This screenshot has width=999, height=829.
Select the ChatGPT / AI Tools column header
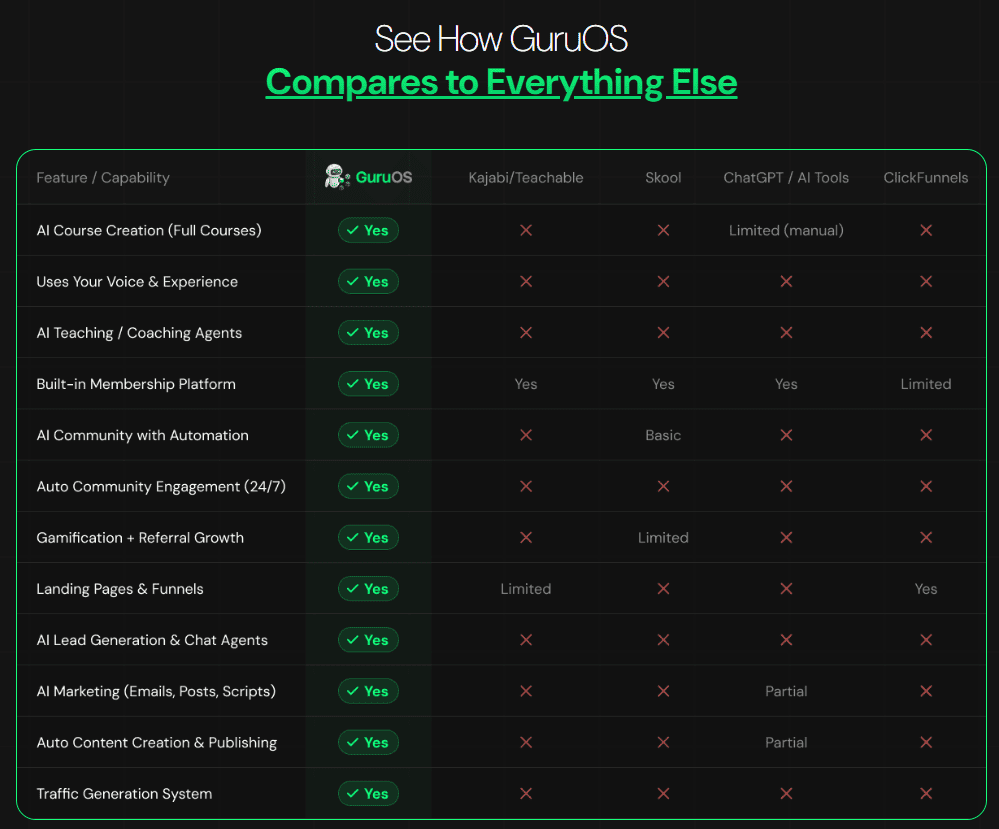pos(786,178)
